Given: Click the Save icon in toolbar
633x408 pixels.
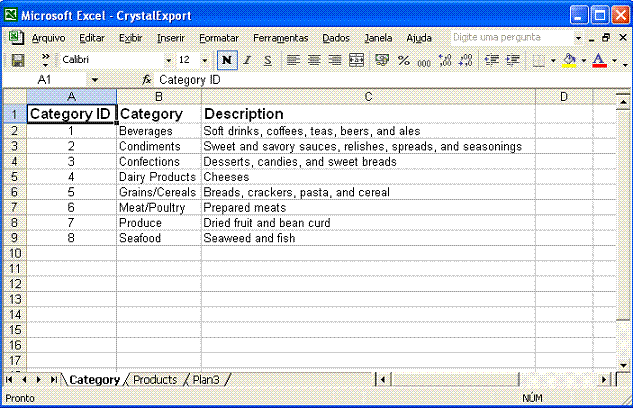Looking at the screenshot, I should pos(17,61).
